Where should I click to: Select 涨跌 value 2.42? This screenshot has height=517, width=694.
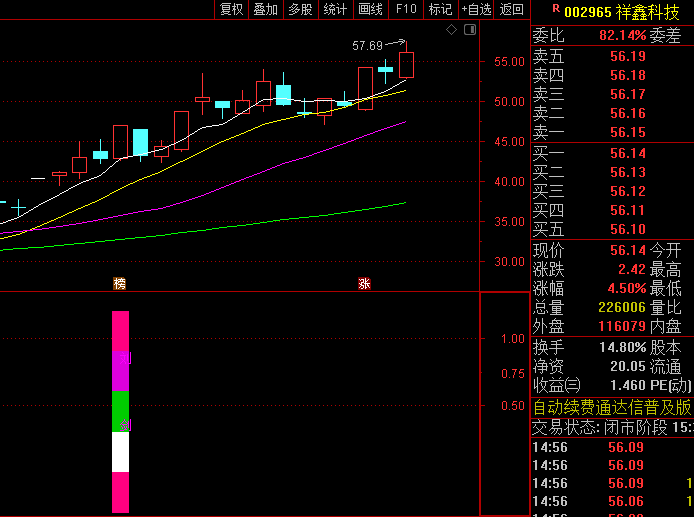[x=632, y=269]
